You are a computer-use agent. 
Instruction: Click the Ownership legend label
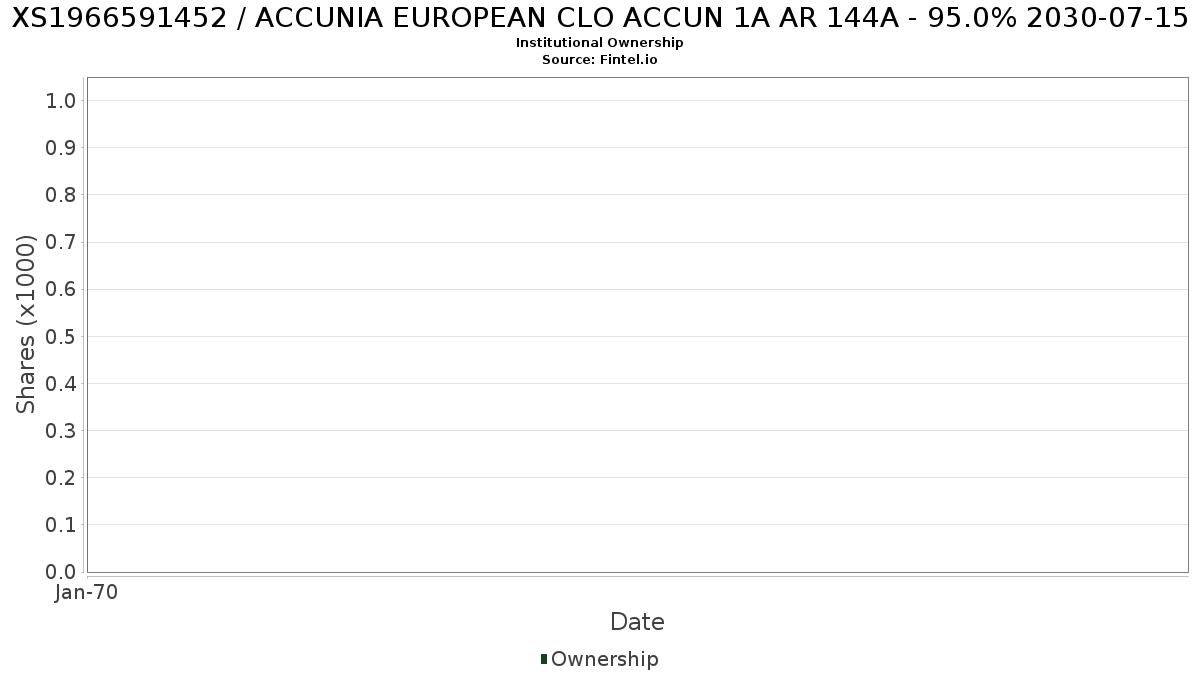pos(604,659)
